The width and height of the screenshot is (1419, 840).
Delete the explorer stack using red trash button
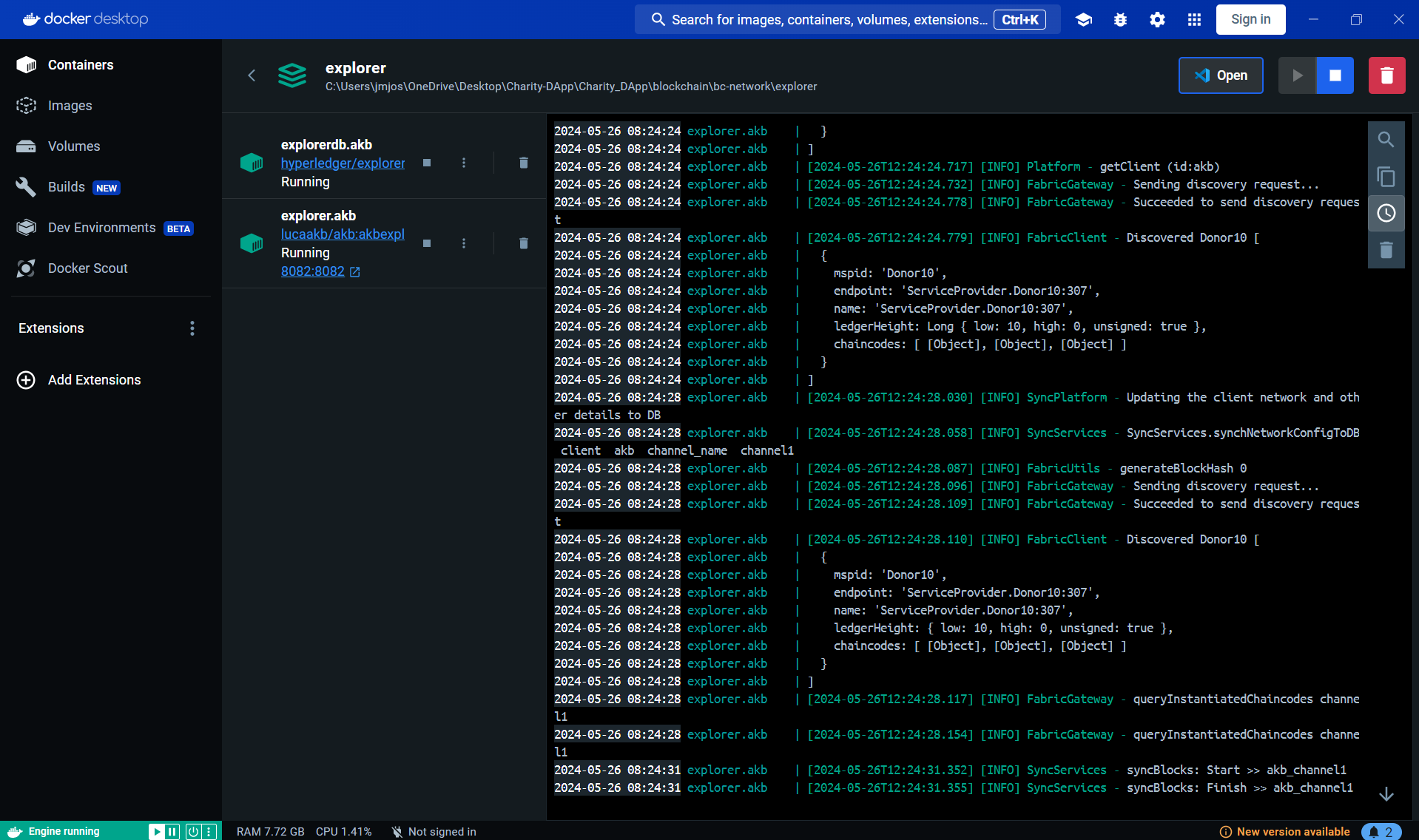pyautogui.click(x=1386, y=75)
